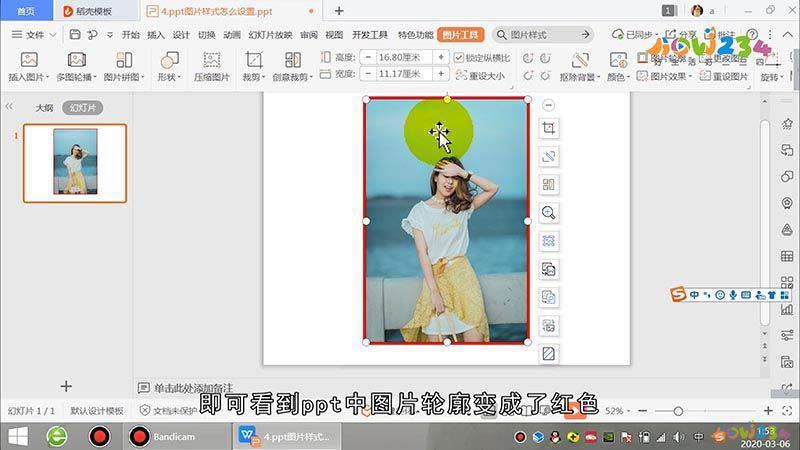The width and height of the screenshot is (800, 450).
Task: Click the Synced (已同步) cloud status
Action: click(633, 34)
